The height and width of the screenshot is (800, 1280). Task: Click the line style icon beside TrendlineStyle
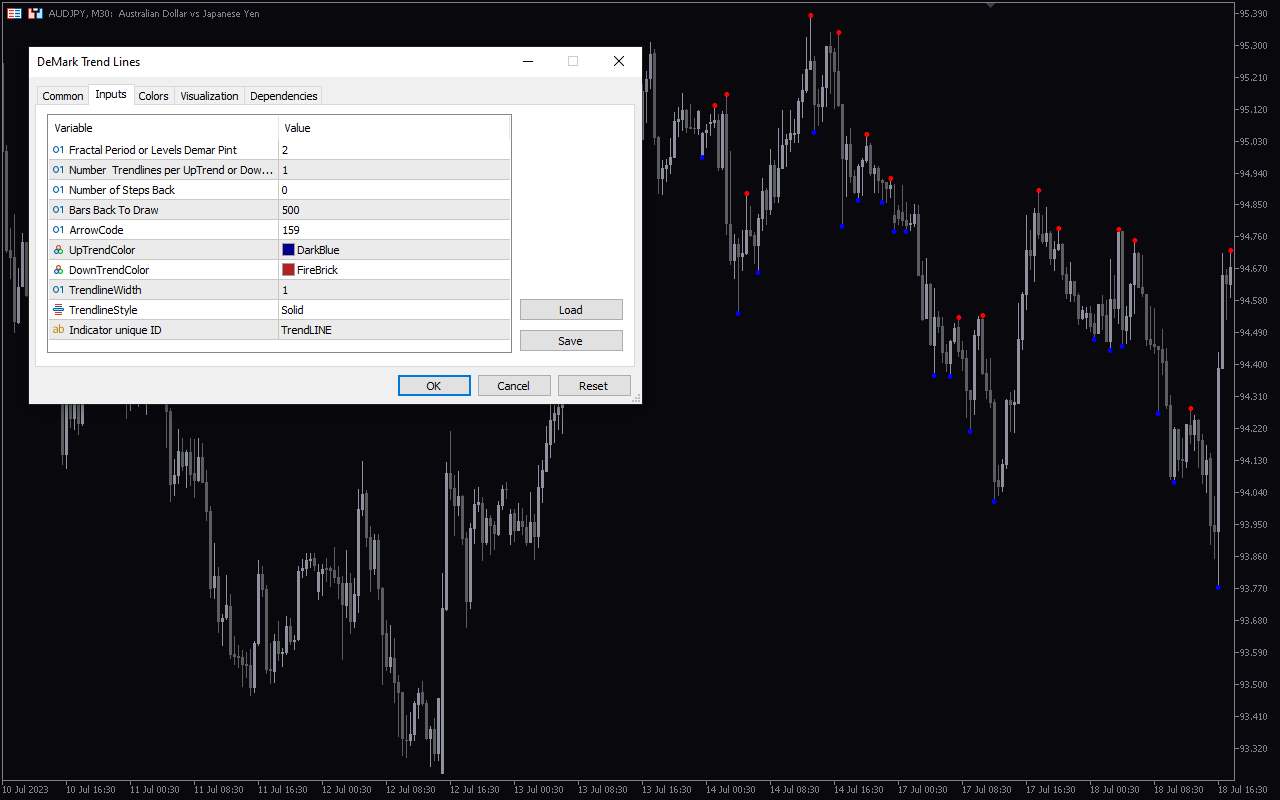58,310
